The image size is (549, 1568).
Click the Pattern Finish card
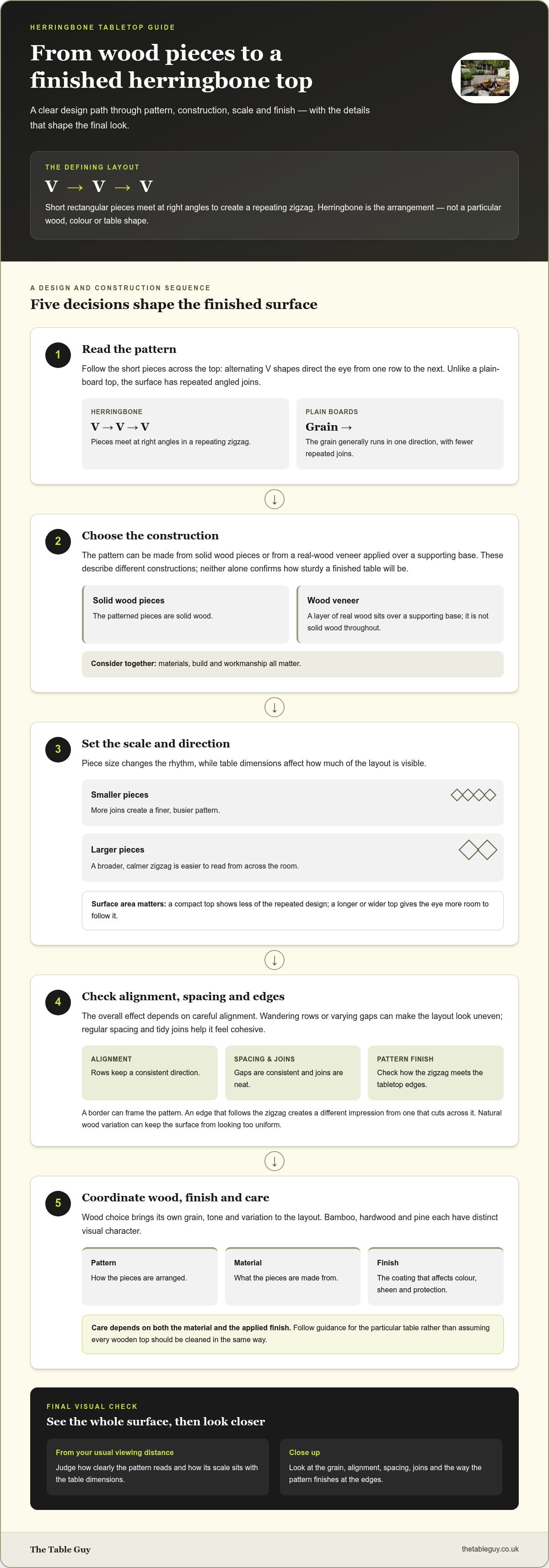pos(436,1072)
